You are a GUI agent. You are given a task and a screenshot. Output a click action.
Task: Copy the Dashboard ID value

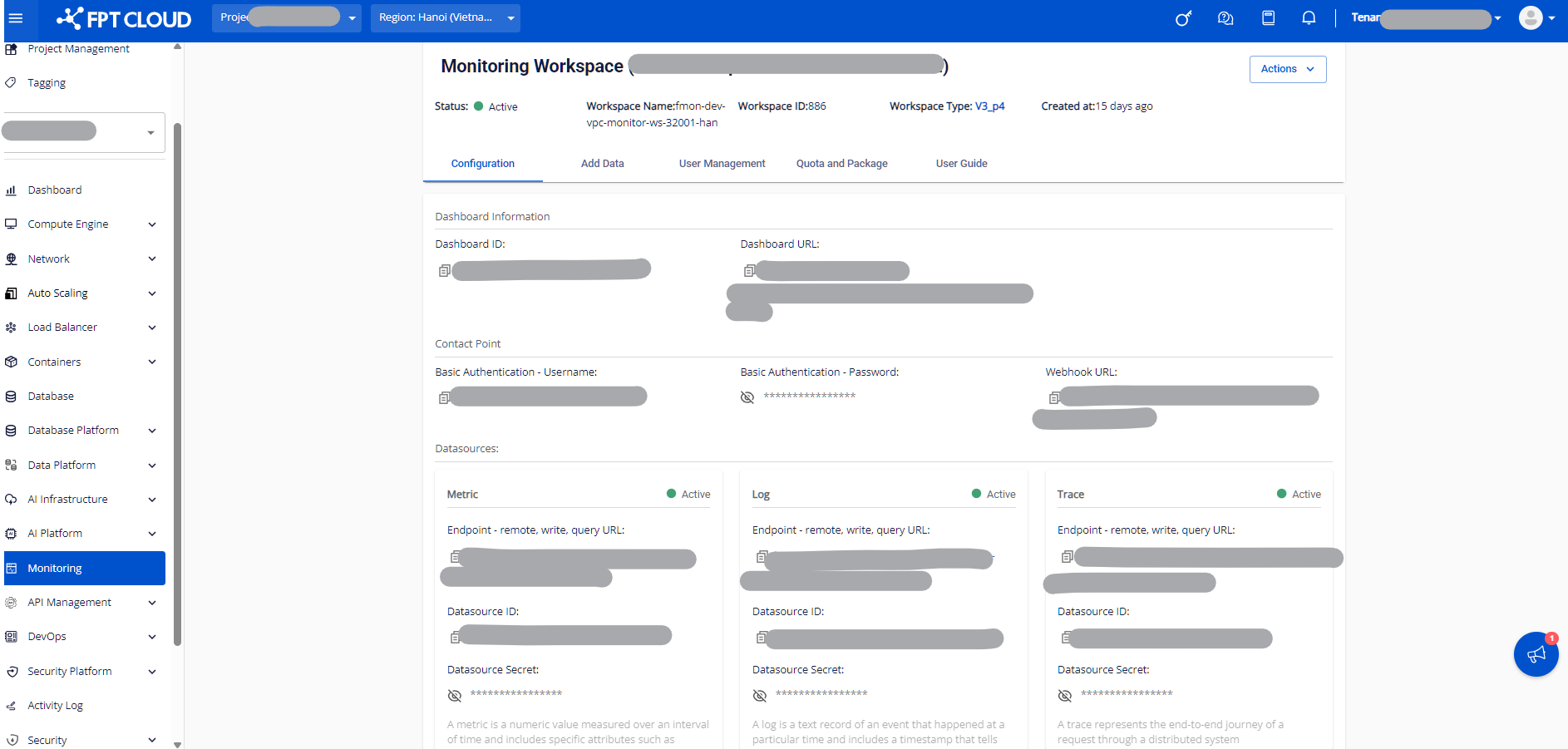445,270
